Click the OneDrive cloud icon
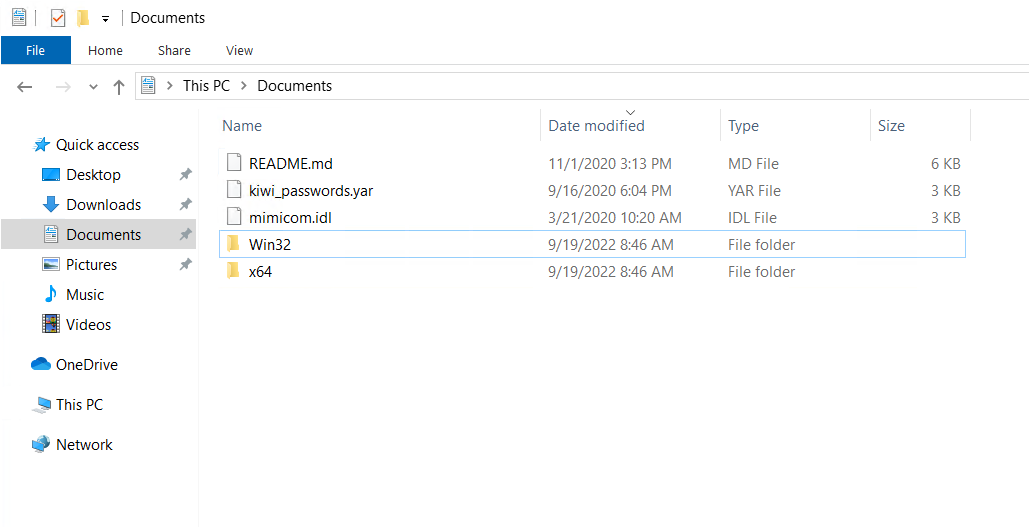 (41, 364)
